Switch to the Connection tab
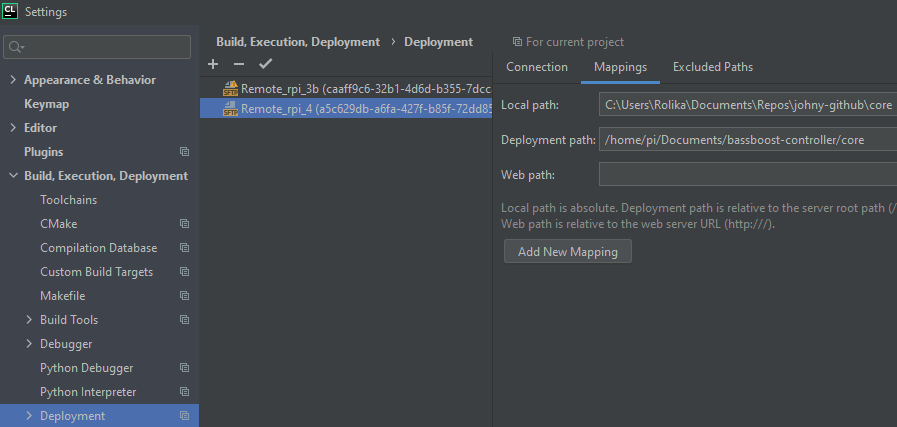Image resolution: width=897 pixels, height=427 pixels. [537, 67]
